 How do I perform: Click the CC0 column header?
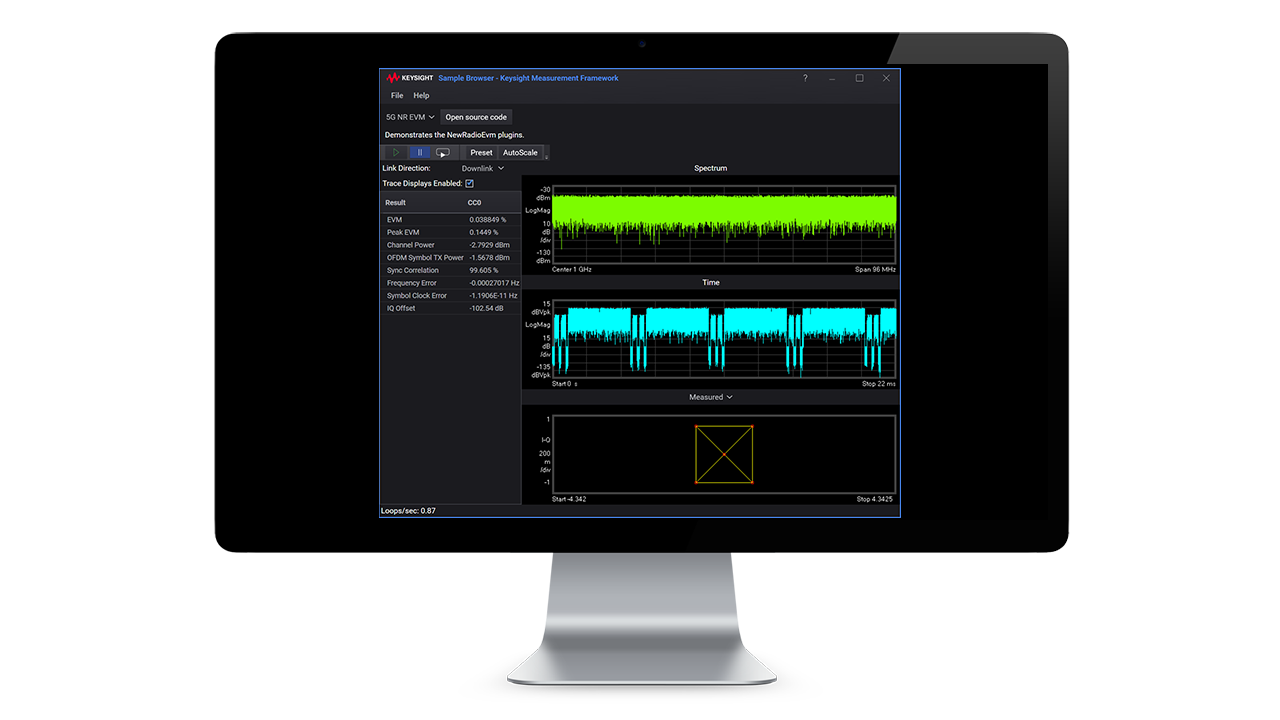[x=477, y=202]
